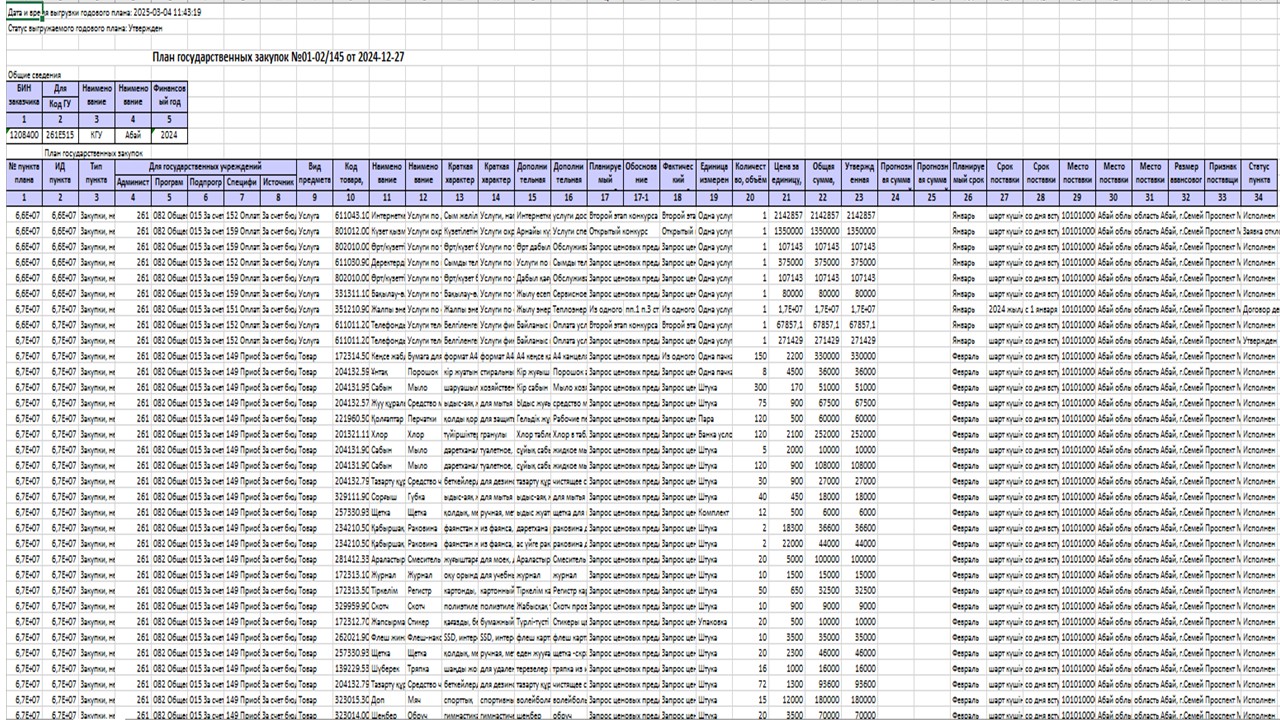This screenshot has height=720, width=1280.
Task: Click the merged 'Для государственных учреждений' header
Action: (205, 166)
